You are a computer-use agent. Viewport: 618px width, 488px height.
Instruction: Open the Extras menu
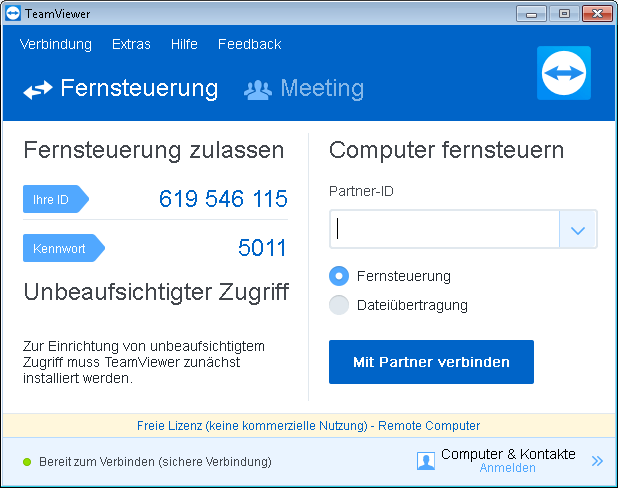point(131,44)
